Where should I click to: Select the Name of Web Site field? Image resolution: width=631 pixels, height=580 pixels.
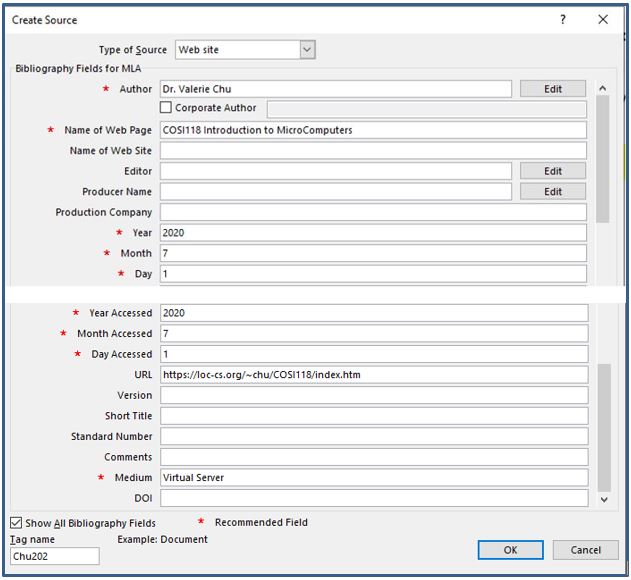tap(372, 151)
